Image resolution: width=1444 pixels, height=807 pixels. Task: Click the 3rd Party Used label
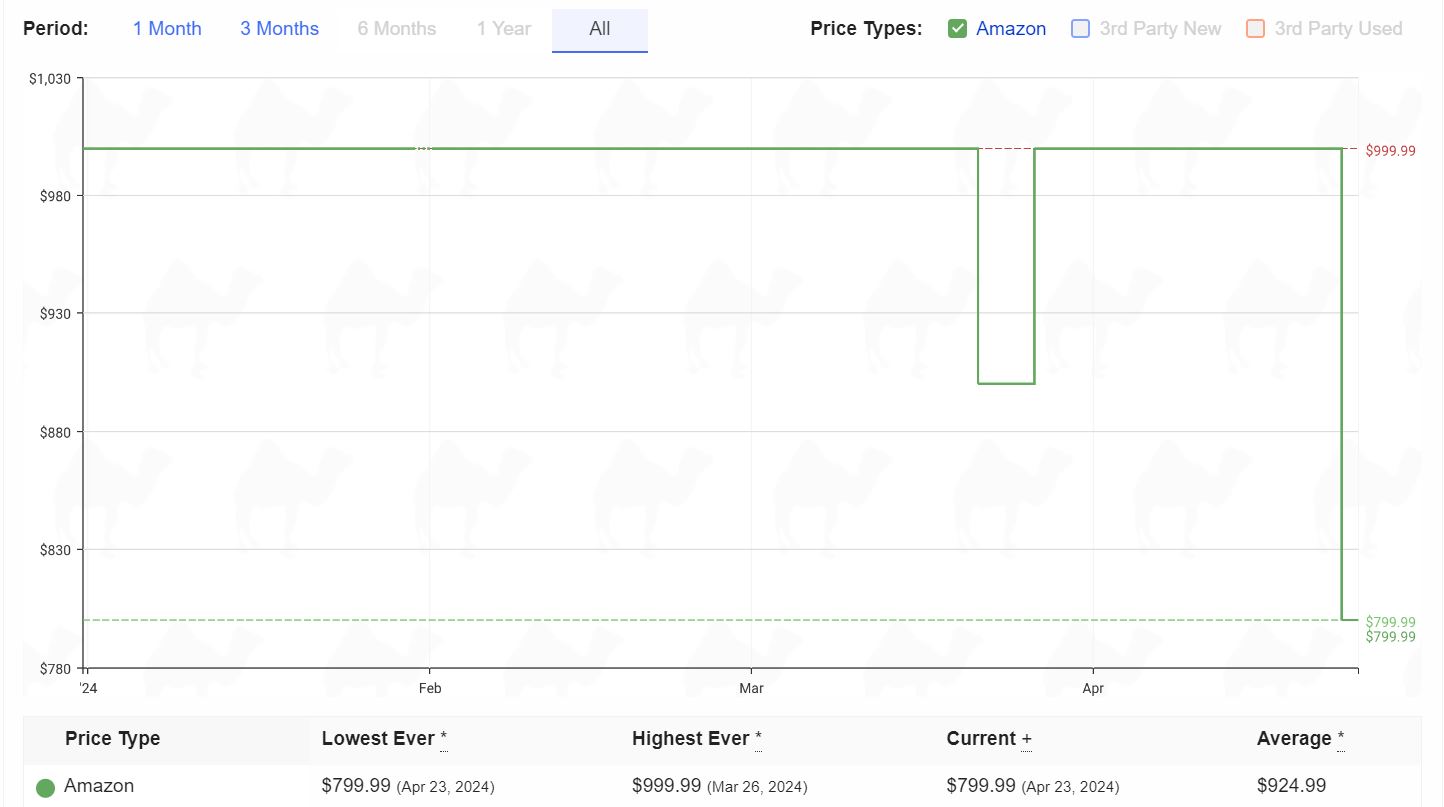click(x=1338, y=29)
